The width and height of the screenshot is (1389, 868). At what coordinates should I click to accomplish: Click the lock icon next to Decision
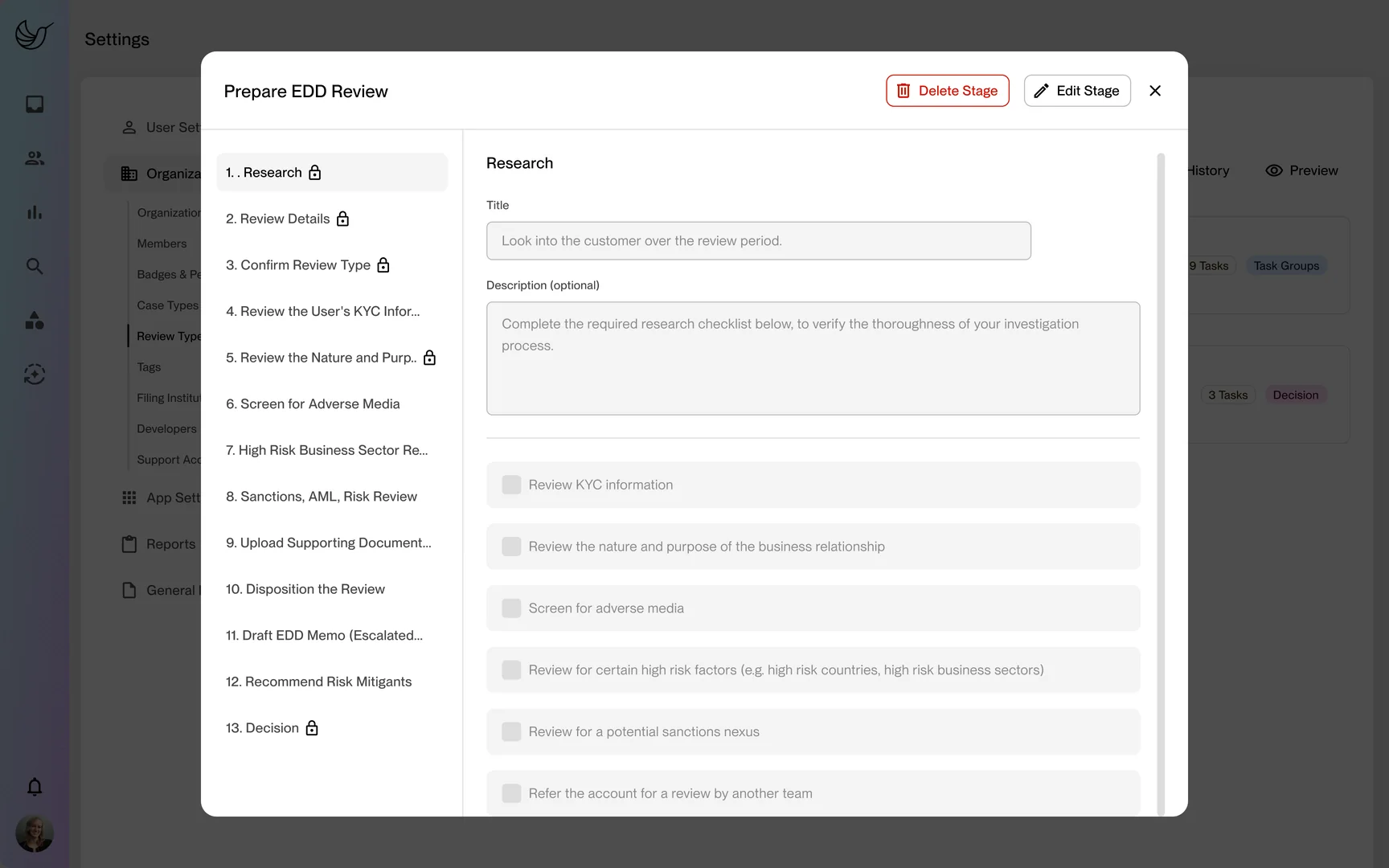[x=312, y=728]
